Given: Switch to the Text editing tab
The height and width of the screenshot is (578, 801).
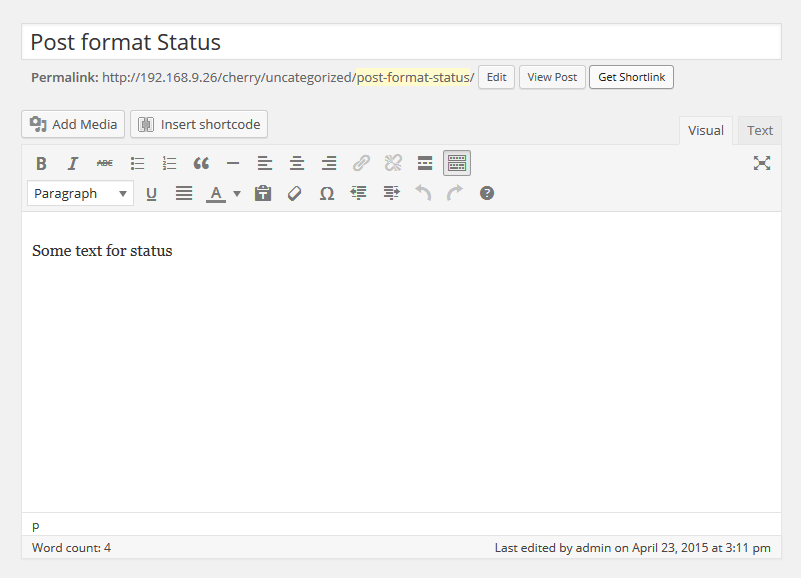Looking at the screenshot, I should pos(759,130).
